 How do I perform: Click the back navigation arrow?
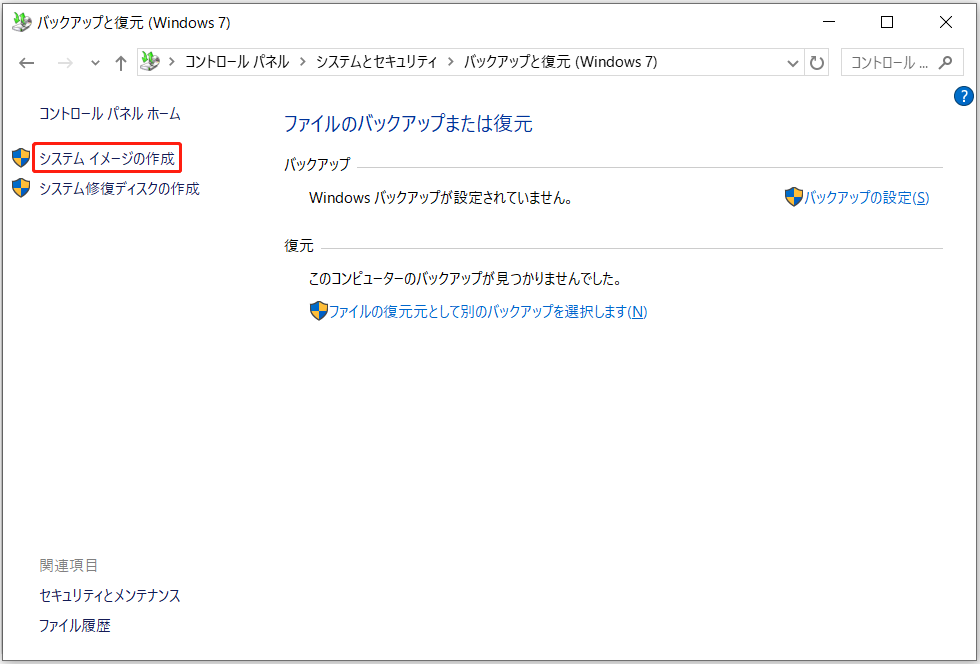coord(27,62)
